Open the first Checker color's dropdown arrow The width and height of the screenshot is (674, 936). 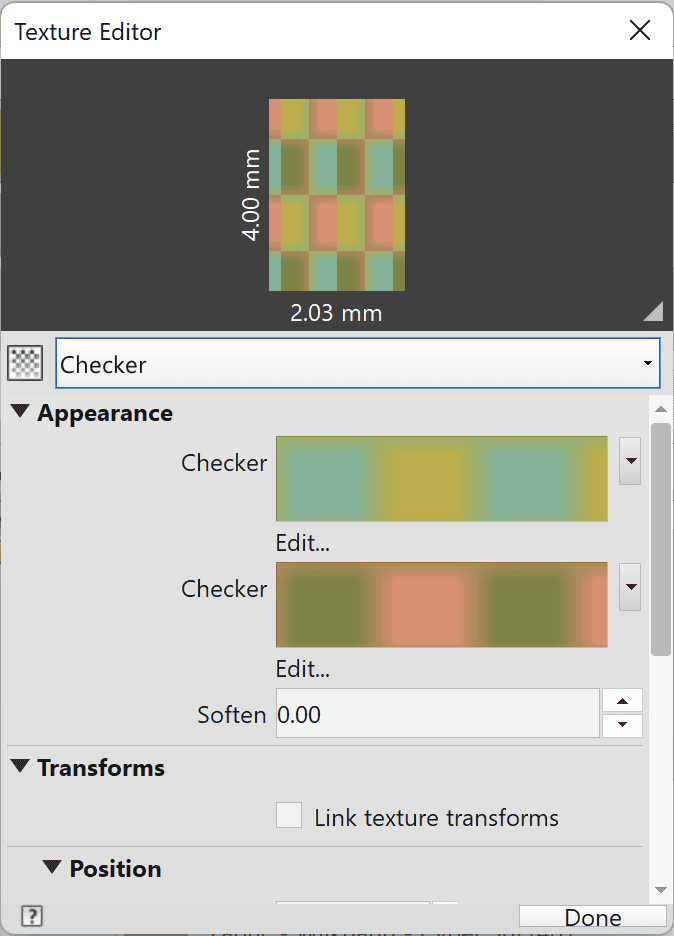[x=630, y=461]
